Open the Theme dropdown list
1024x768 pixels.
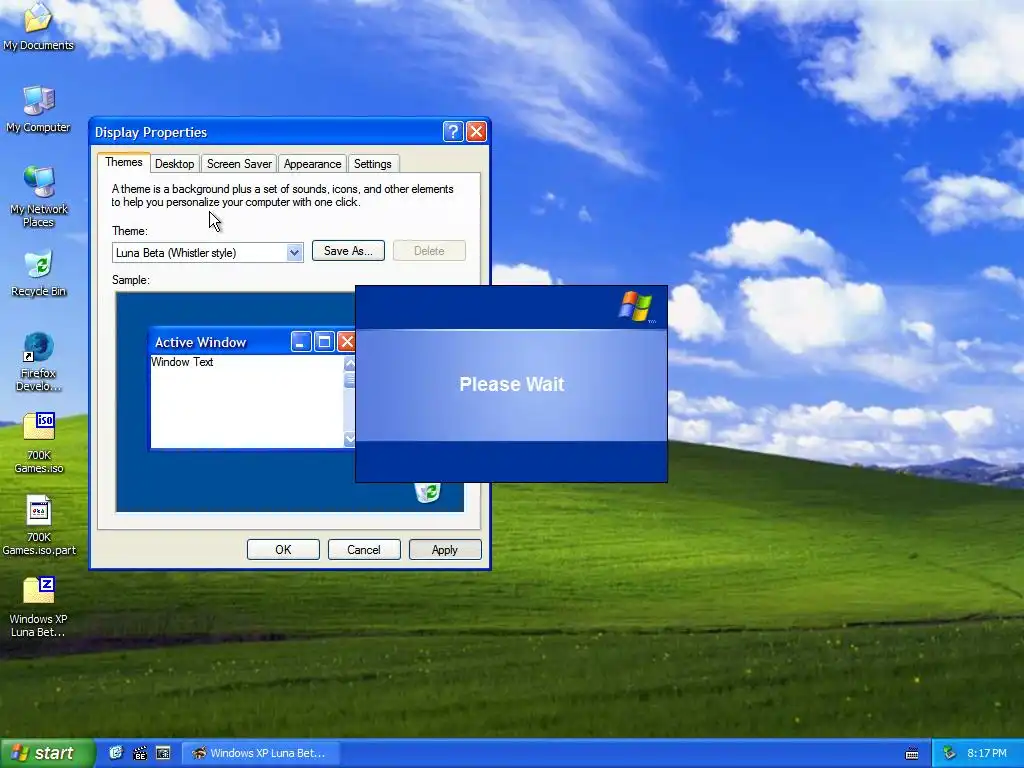295,253
